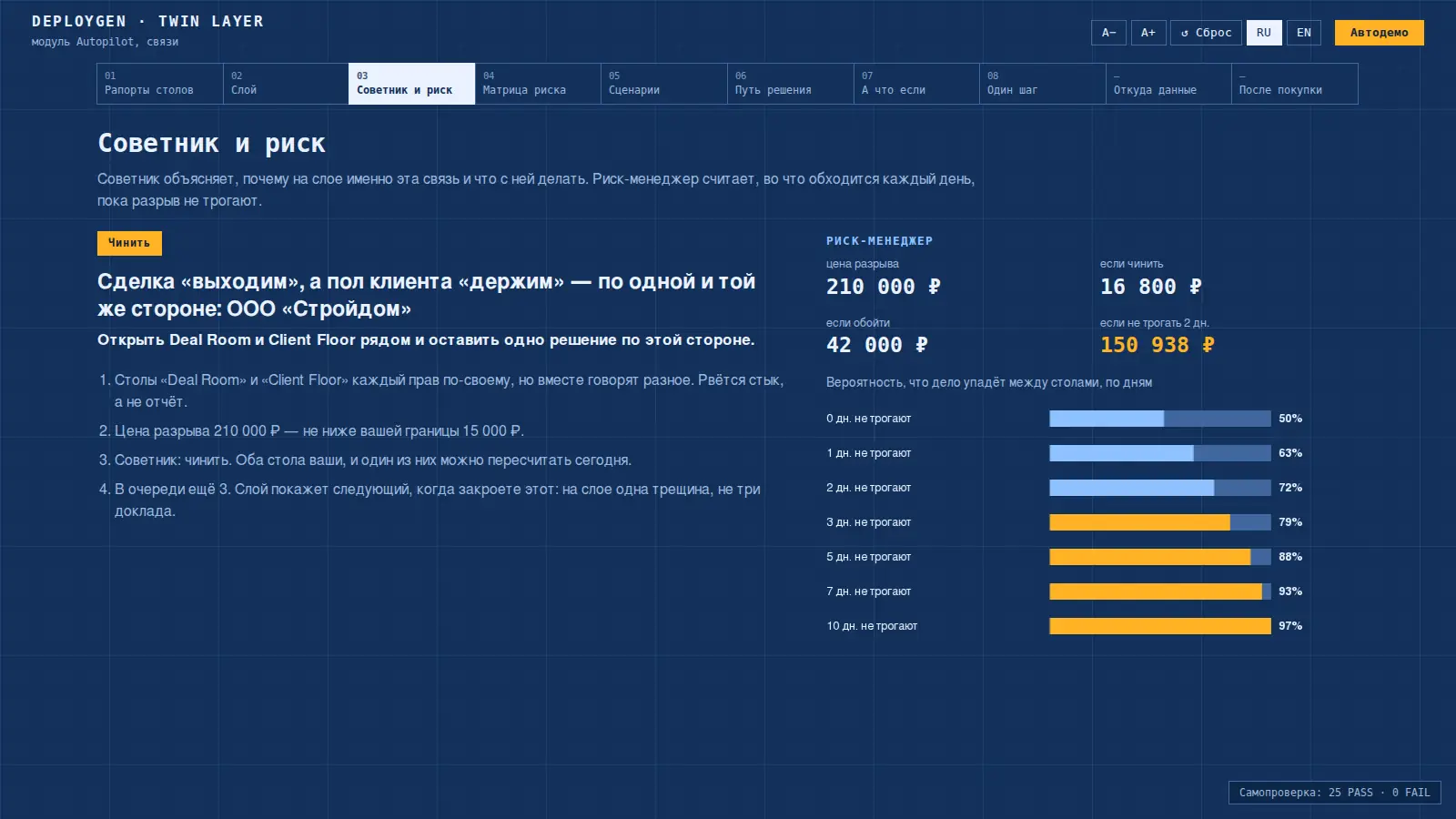Click the 97% probability label
Viewport: 1456px width, 819px height.
[1290, 626]
